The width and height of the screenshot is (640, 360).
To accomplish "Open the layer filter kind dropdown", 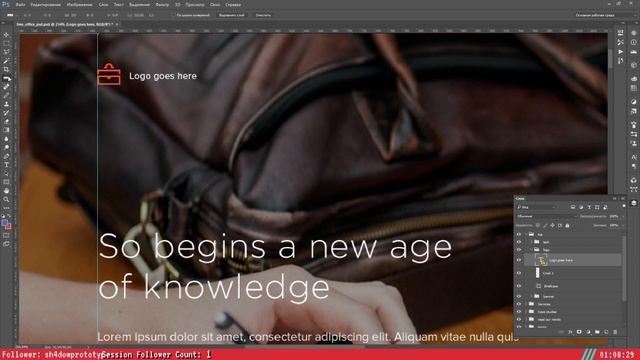I will [536, 207].
